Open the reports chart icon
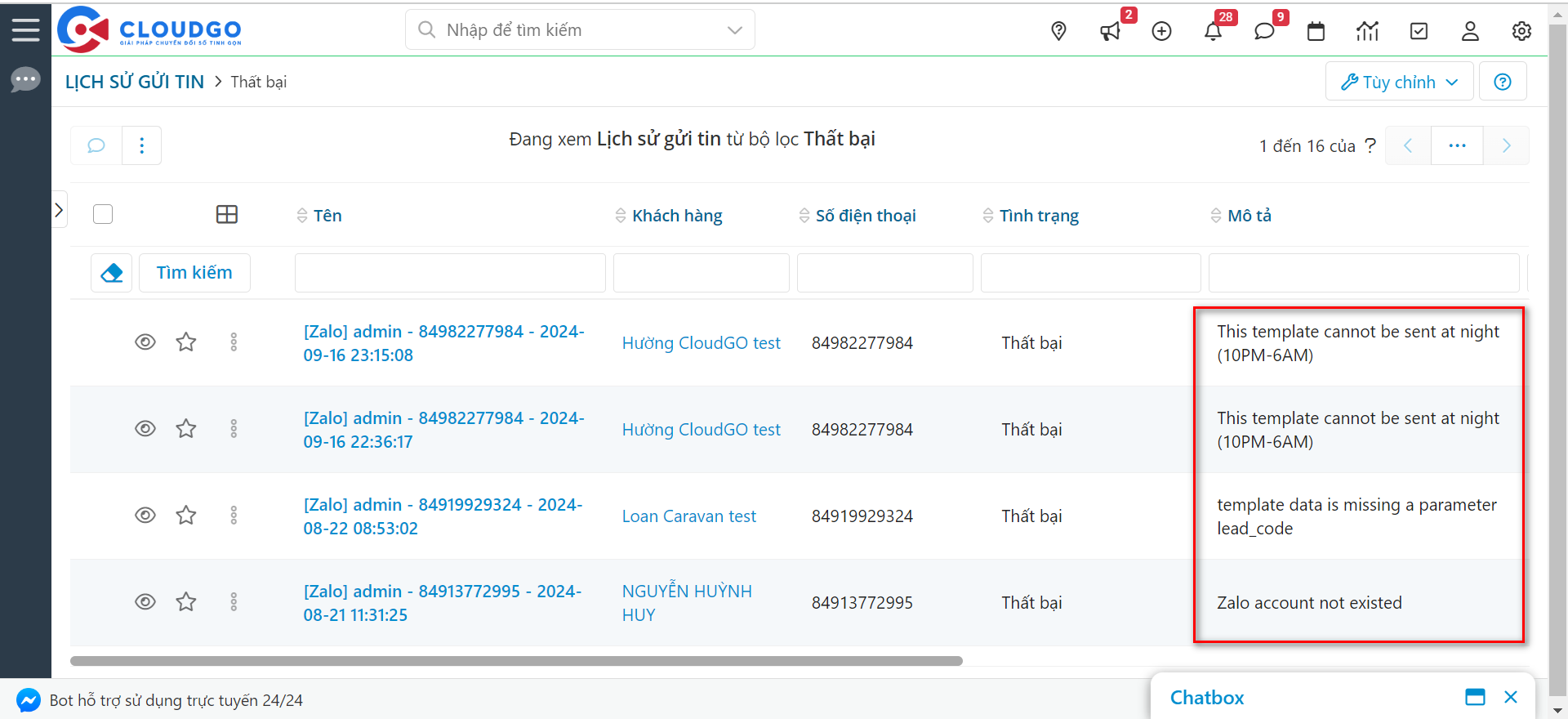 coord(1367,31)
